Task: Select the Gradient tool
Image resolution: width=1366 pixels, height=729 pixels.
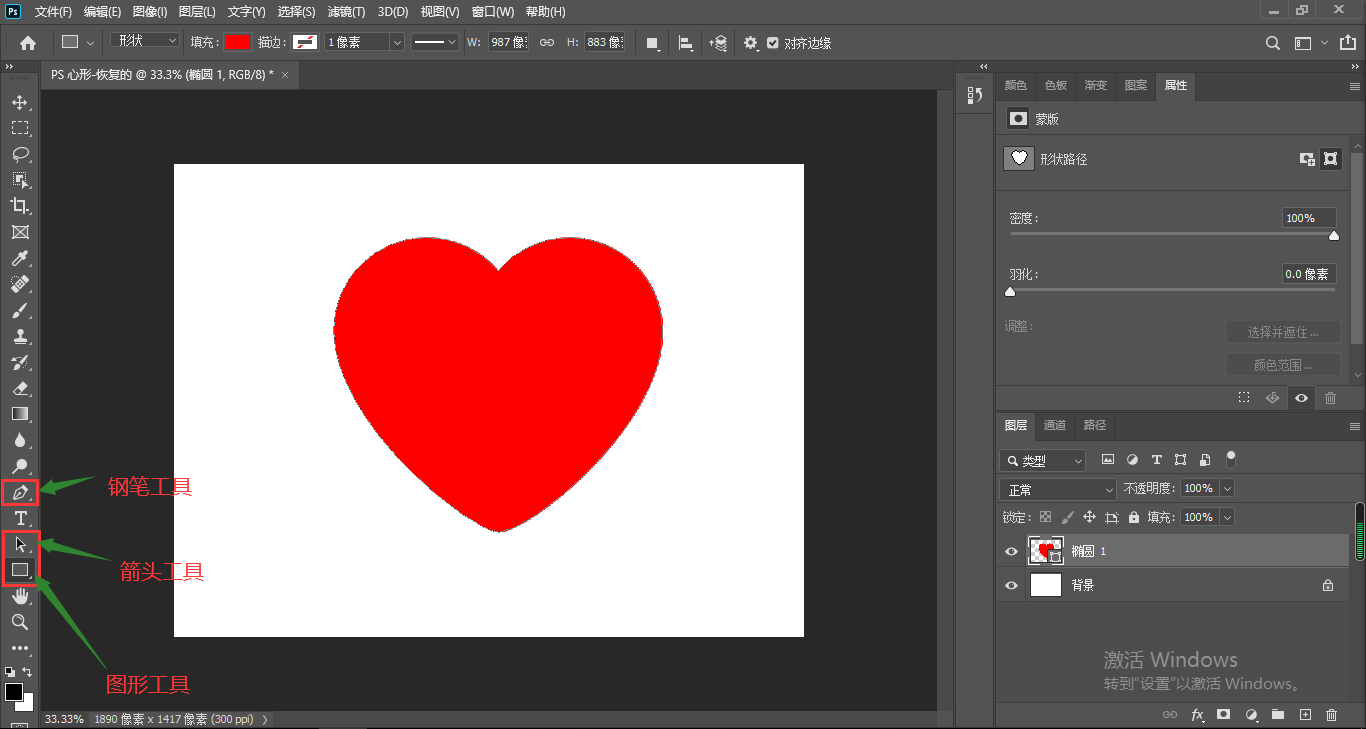Action: [19, 414]
